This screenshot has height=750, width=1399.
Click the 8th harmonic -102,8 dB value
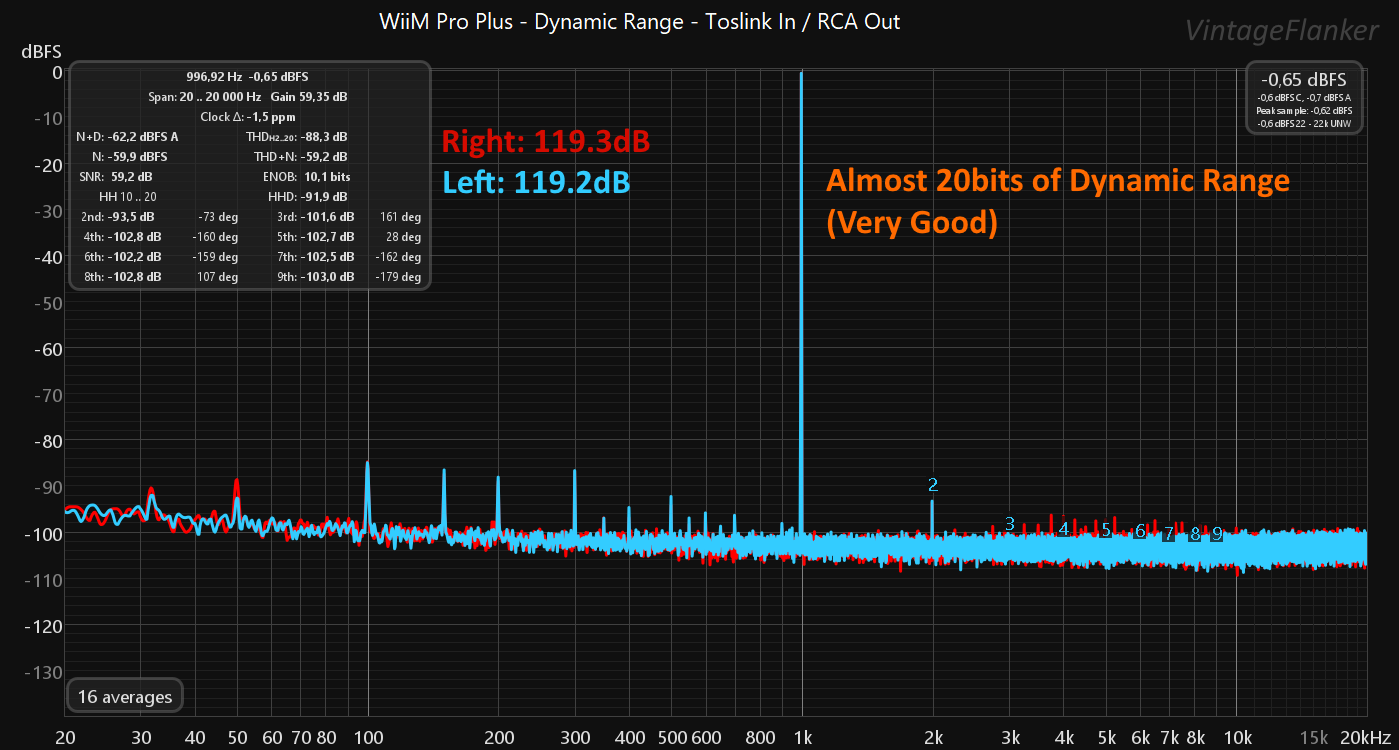click(x=135, y=277)
